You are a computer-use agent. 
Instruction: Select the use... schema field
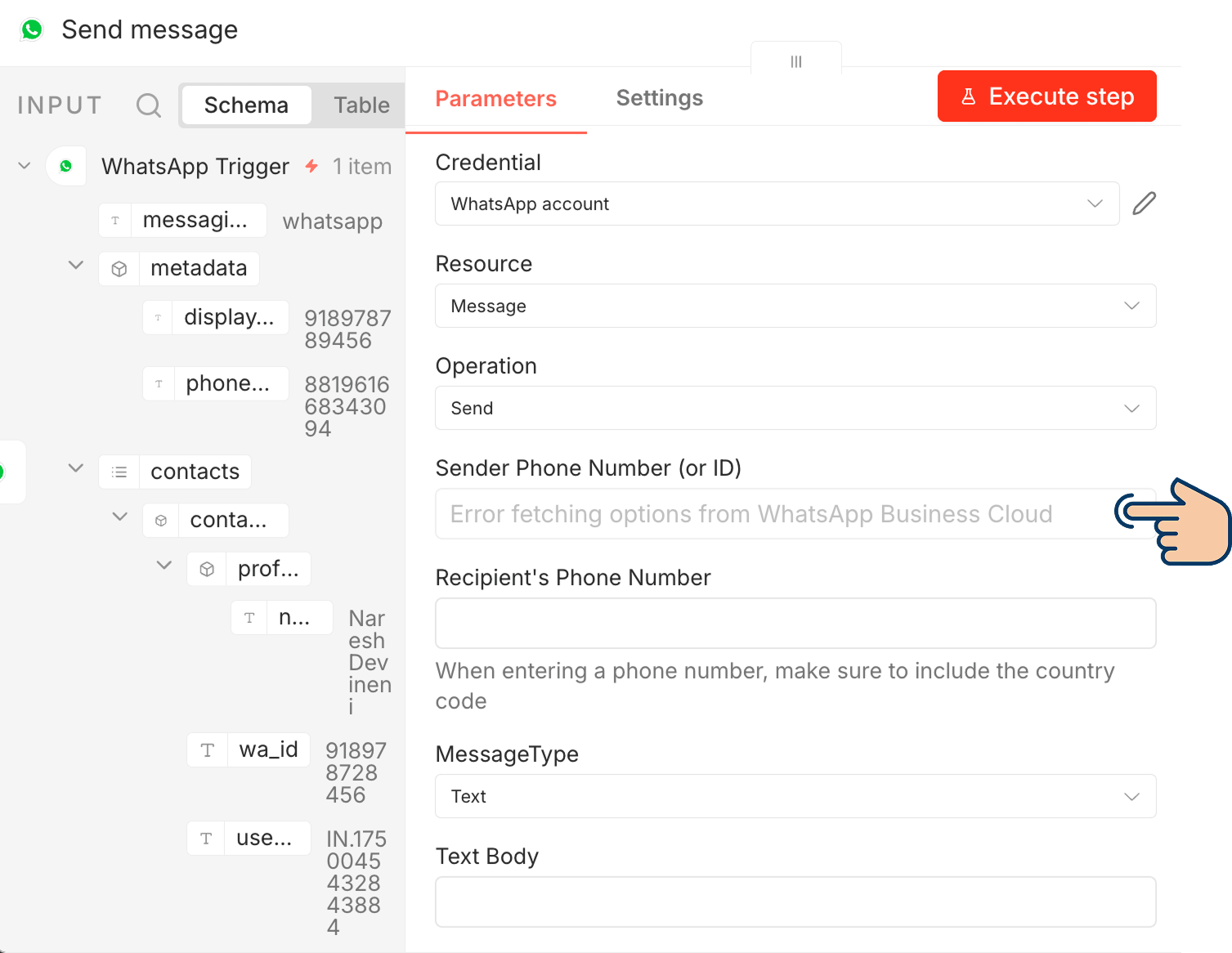[x=249, y=839]
